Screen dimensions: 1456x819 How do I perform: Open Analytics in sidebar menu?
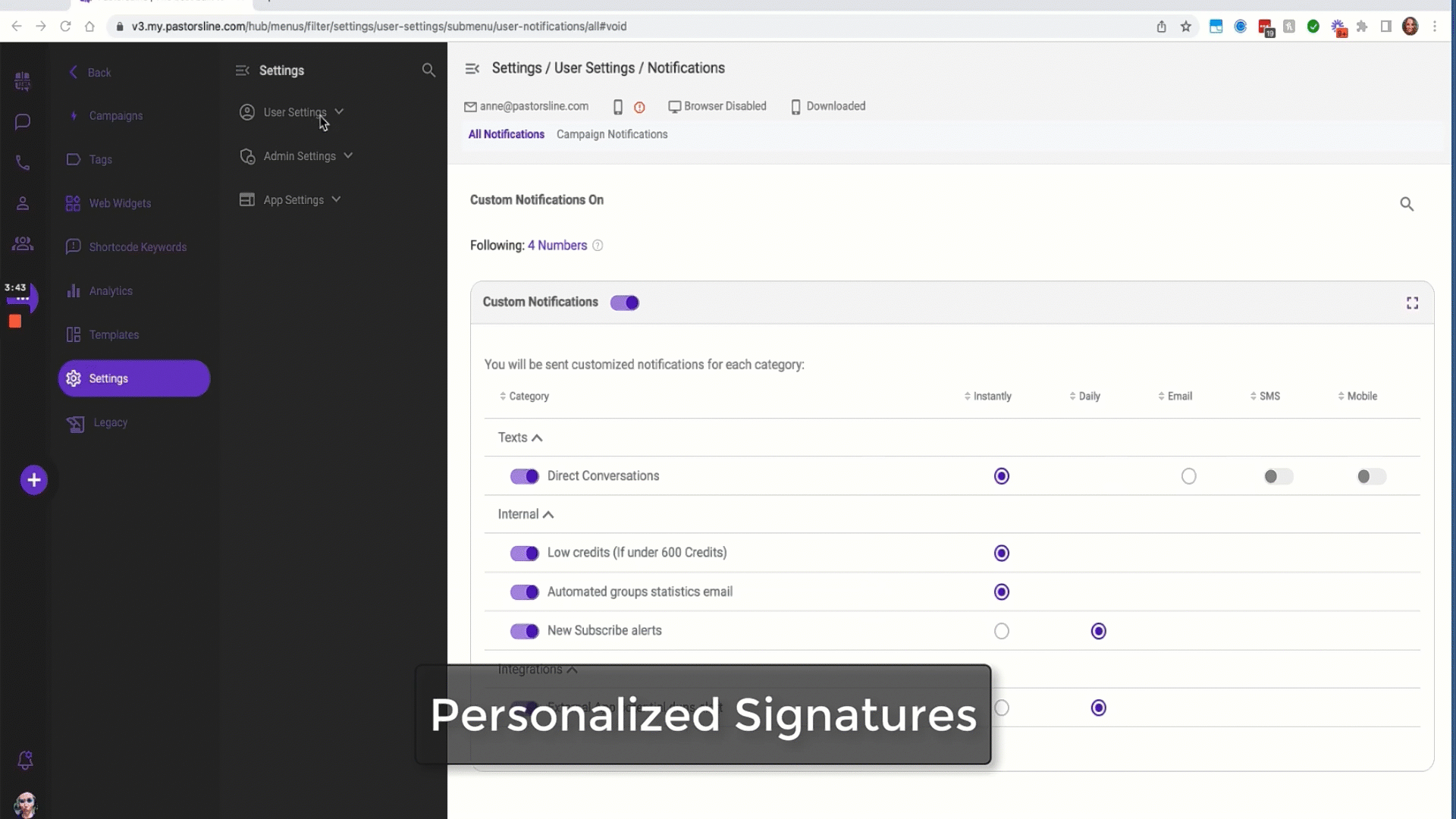point(99,291)
